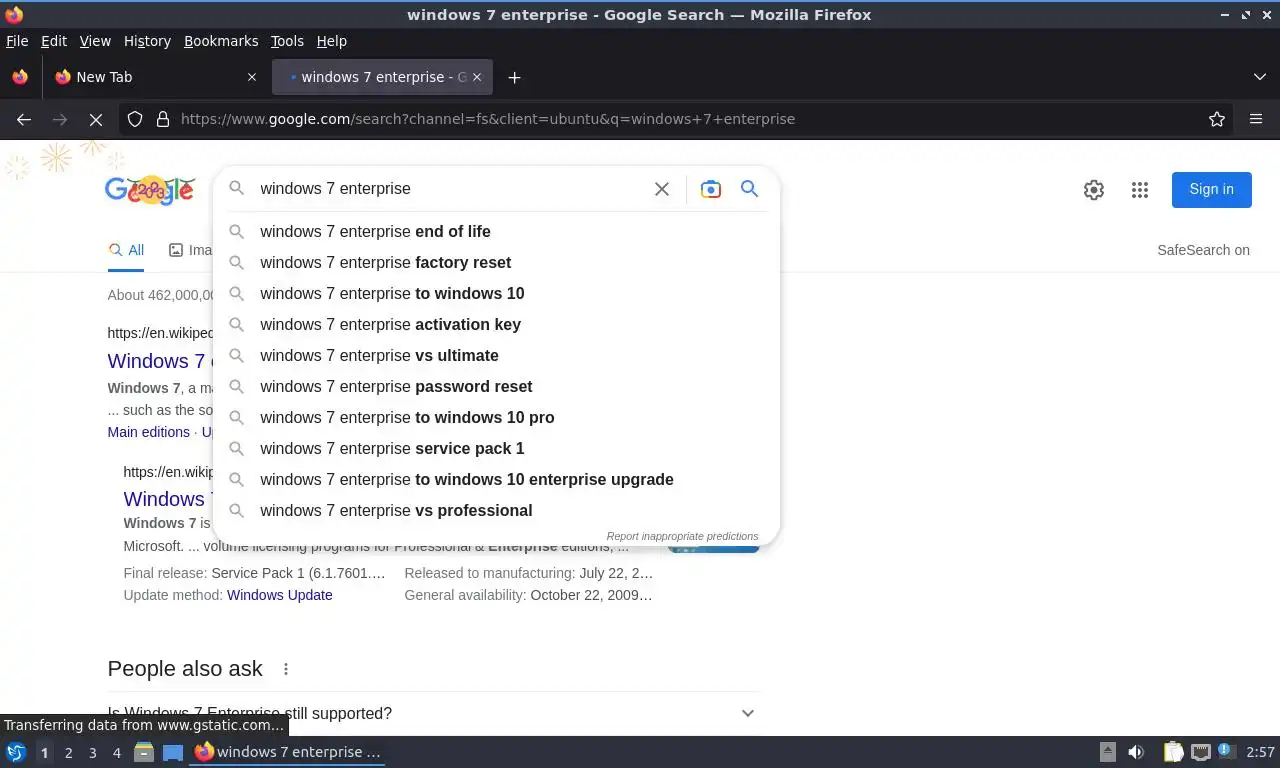The width and height of the screenshot is (1280, 768).
Task: Bookmark this page with the star icon
Action: click(x=1217, y=119)
